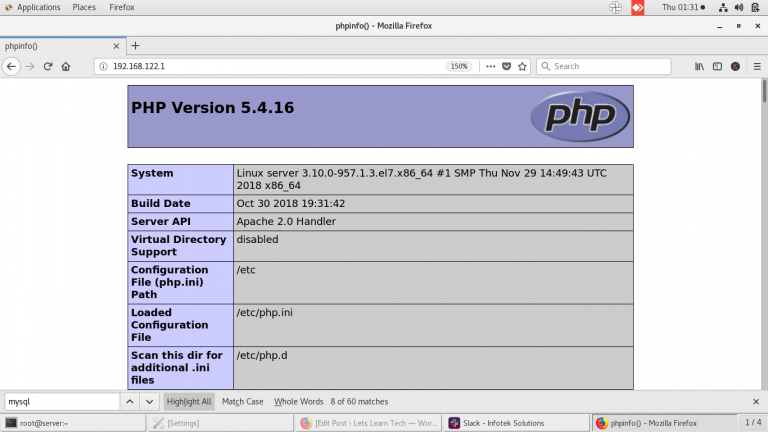Click the Build Date value Oct 30 2018

(291, 203)
